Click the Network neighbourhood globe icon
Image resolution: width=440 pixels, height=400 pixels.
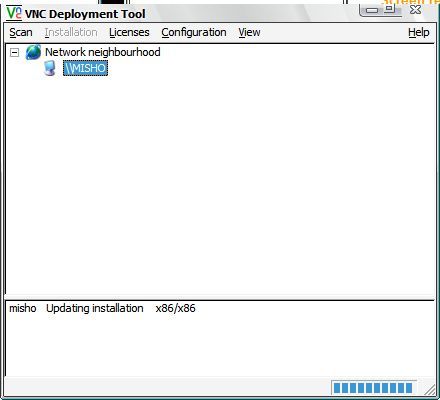pos(33,52)
